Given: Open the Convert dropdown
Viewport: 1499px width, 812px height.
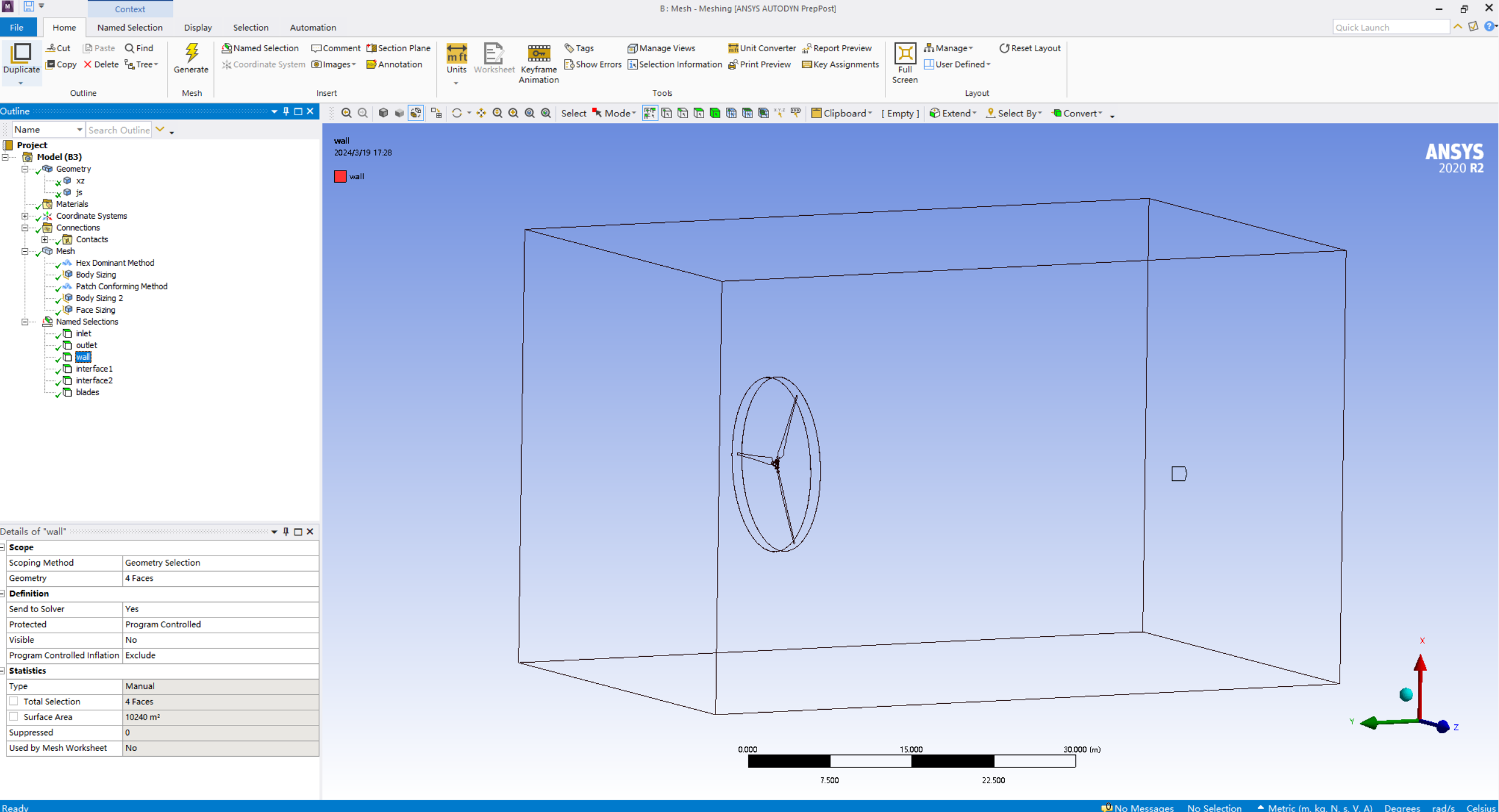Looking at the screenshot, I should coord(1077,113).
